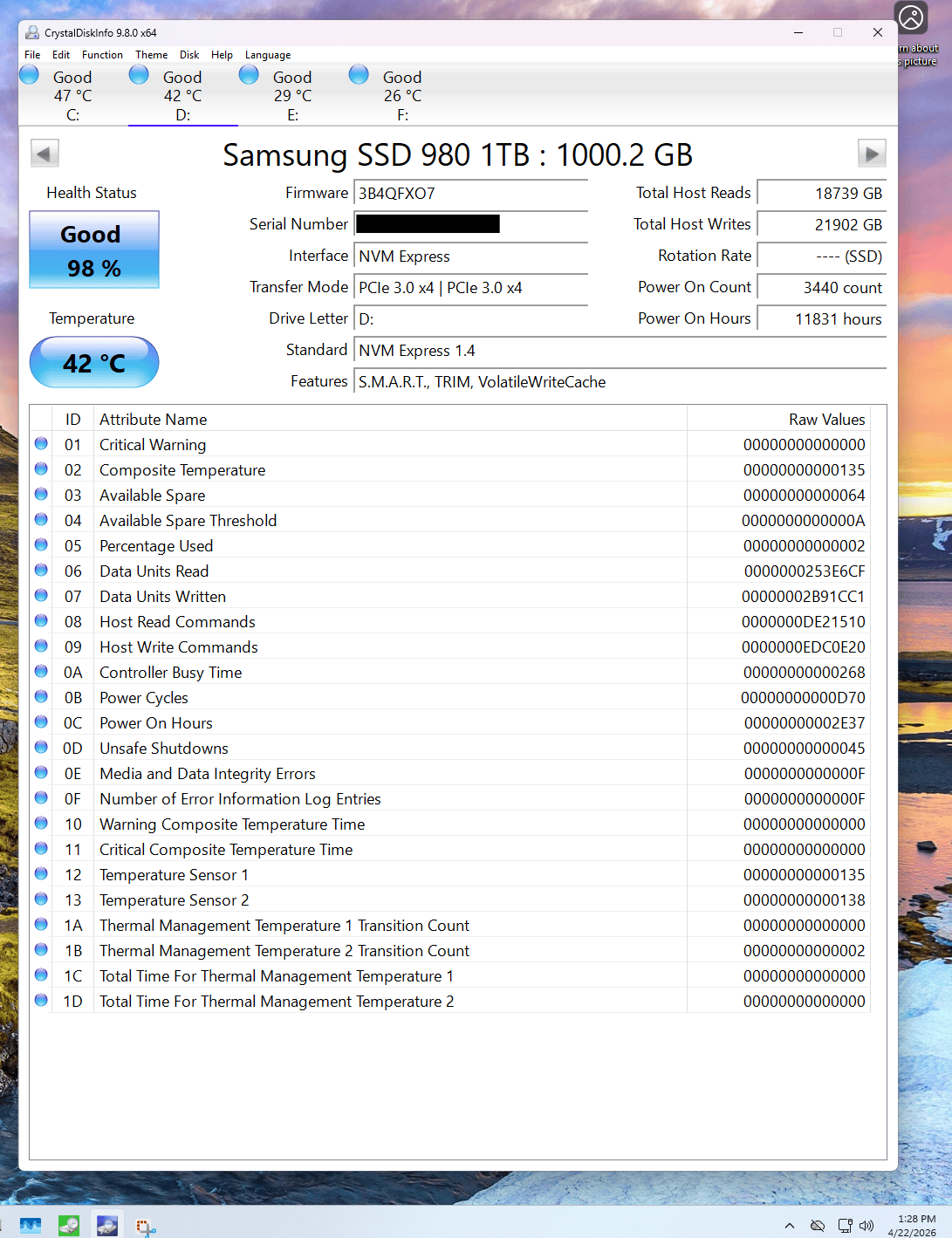This screenshot has height=1238, width=952.
Task: Click status dot for Composite Temperature row
Action: pos(41,469)
